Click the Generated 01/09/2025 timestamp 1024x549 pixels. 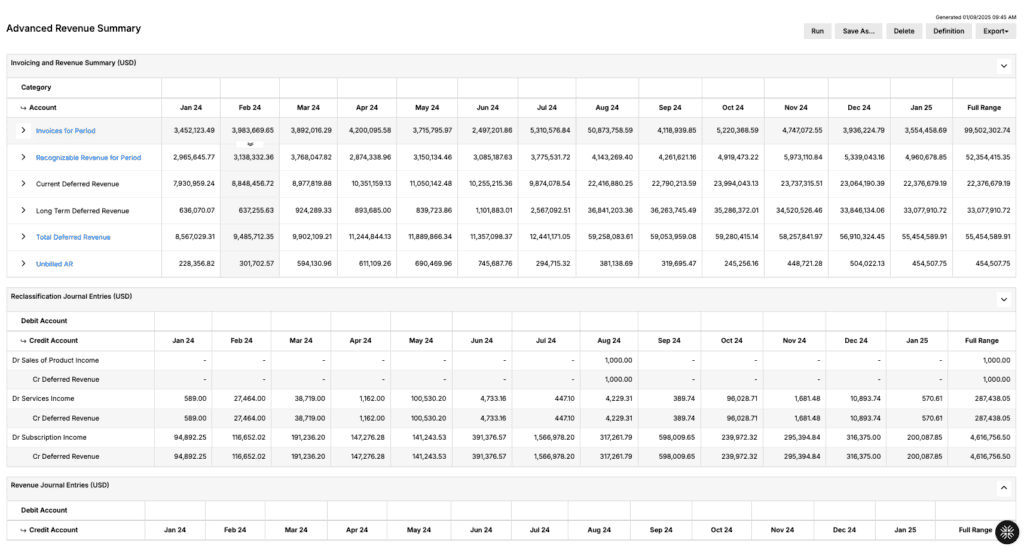point(975,18)
